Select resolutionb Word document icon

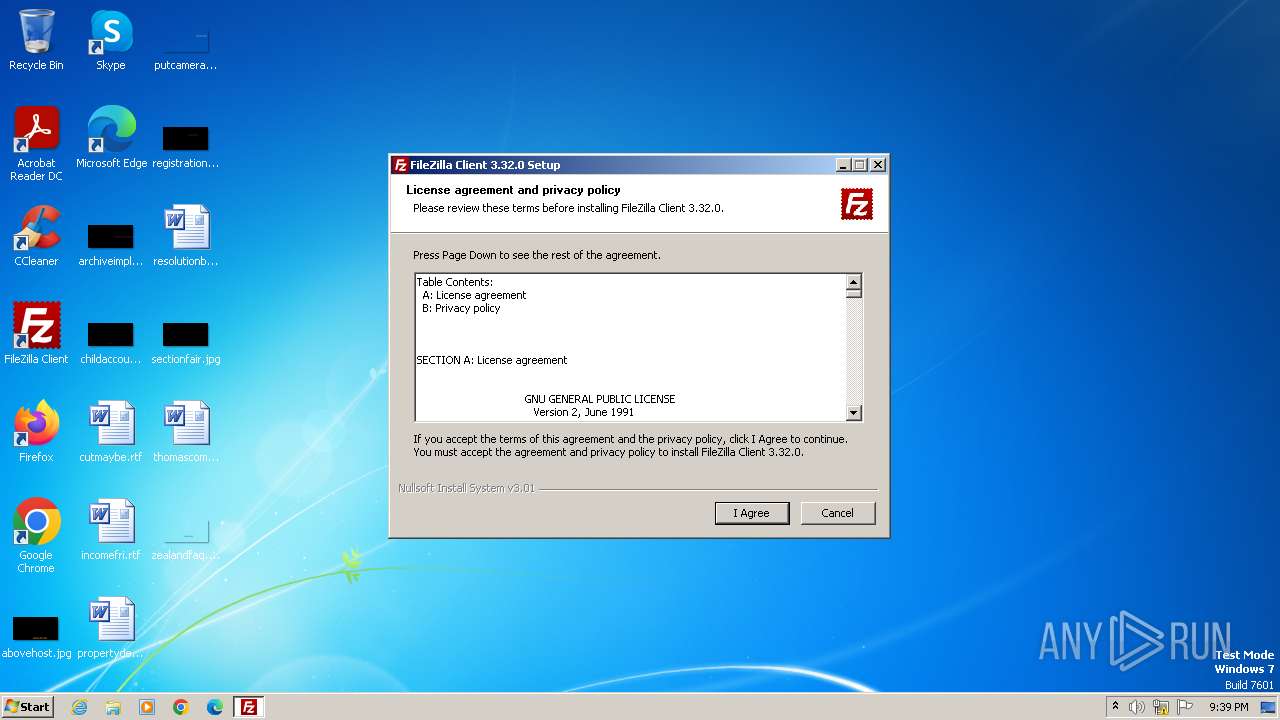pos(186,236)
